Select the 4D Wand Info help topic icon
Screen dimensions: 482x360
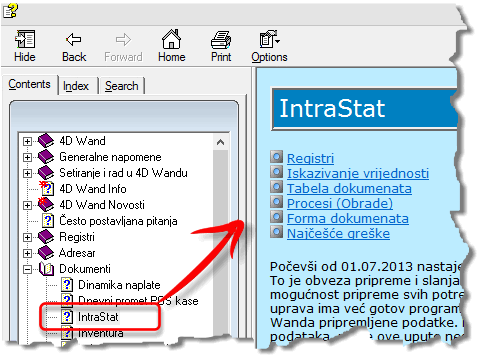[47, 189]
